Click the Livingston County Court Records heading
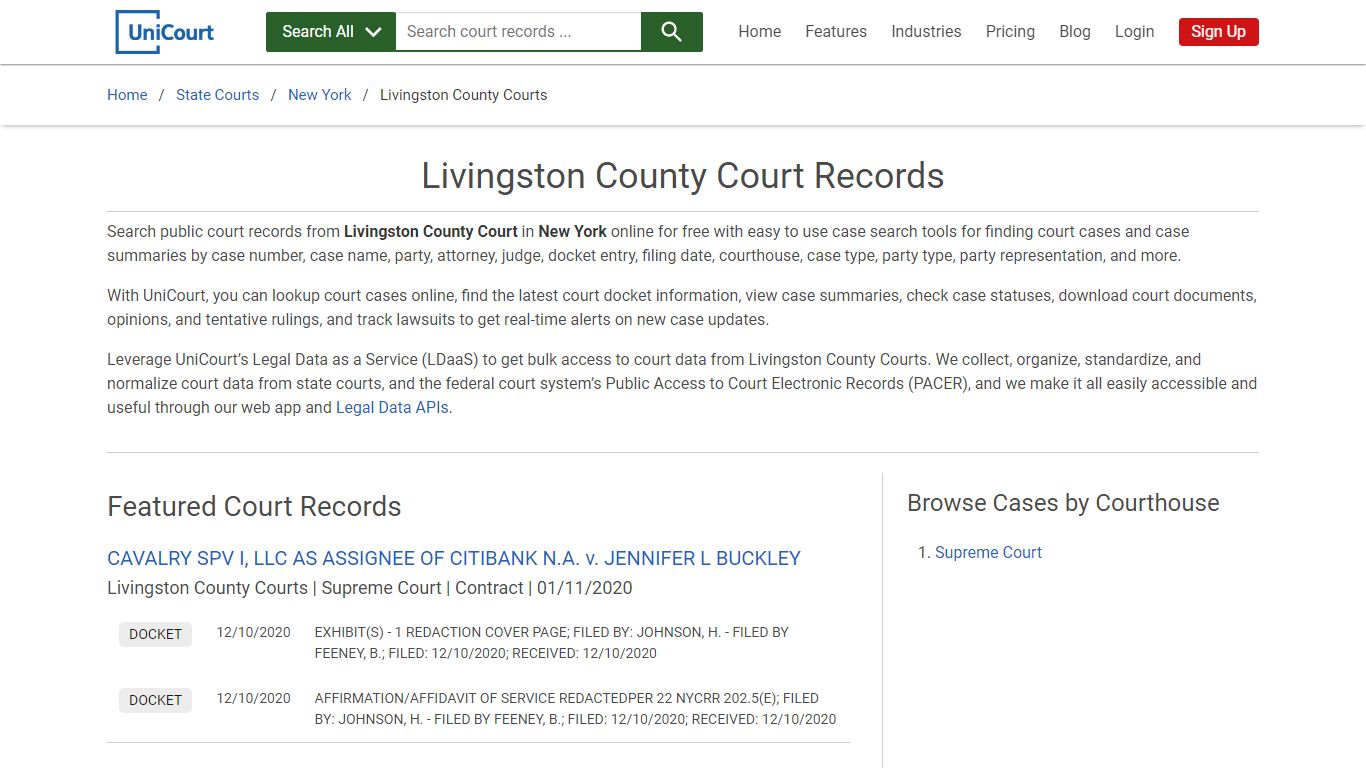Image resolution: width=1366 pixels, height=768 pixels. click(683, 176)
